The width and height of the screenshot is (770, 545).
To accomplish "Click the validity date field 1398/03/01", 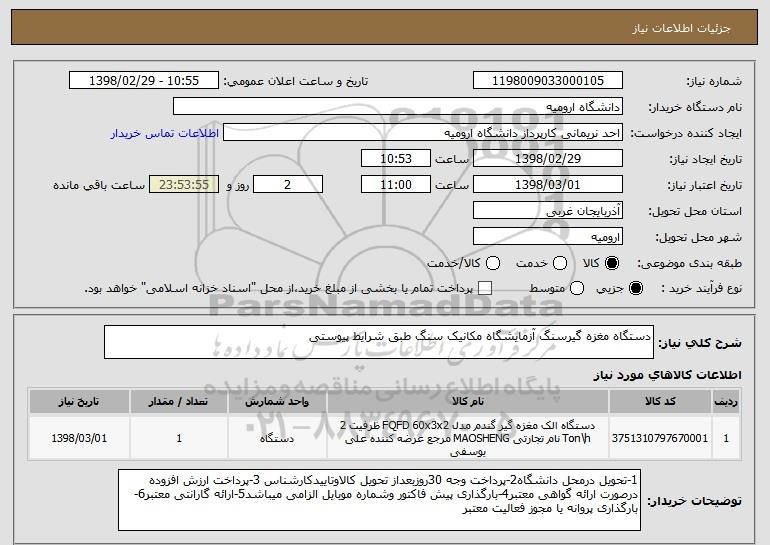I will (548, 185).
